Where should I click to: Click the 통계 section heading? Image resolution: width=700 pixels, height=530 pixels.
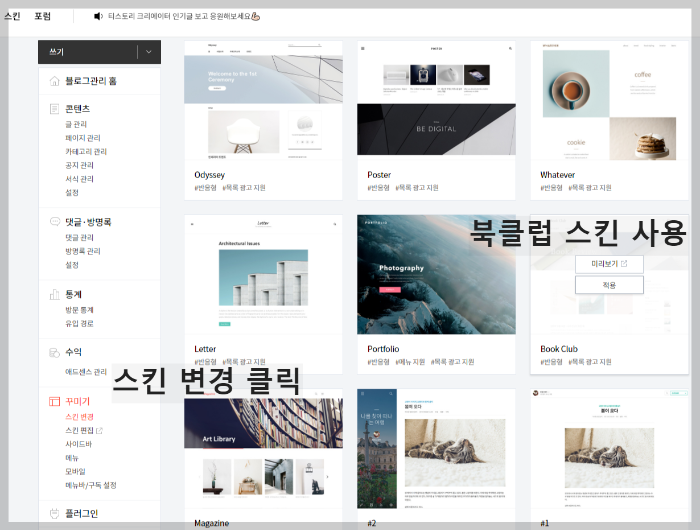pos(74,294)
